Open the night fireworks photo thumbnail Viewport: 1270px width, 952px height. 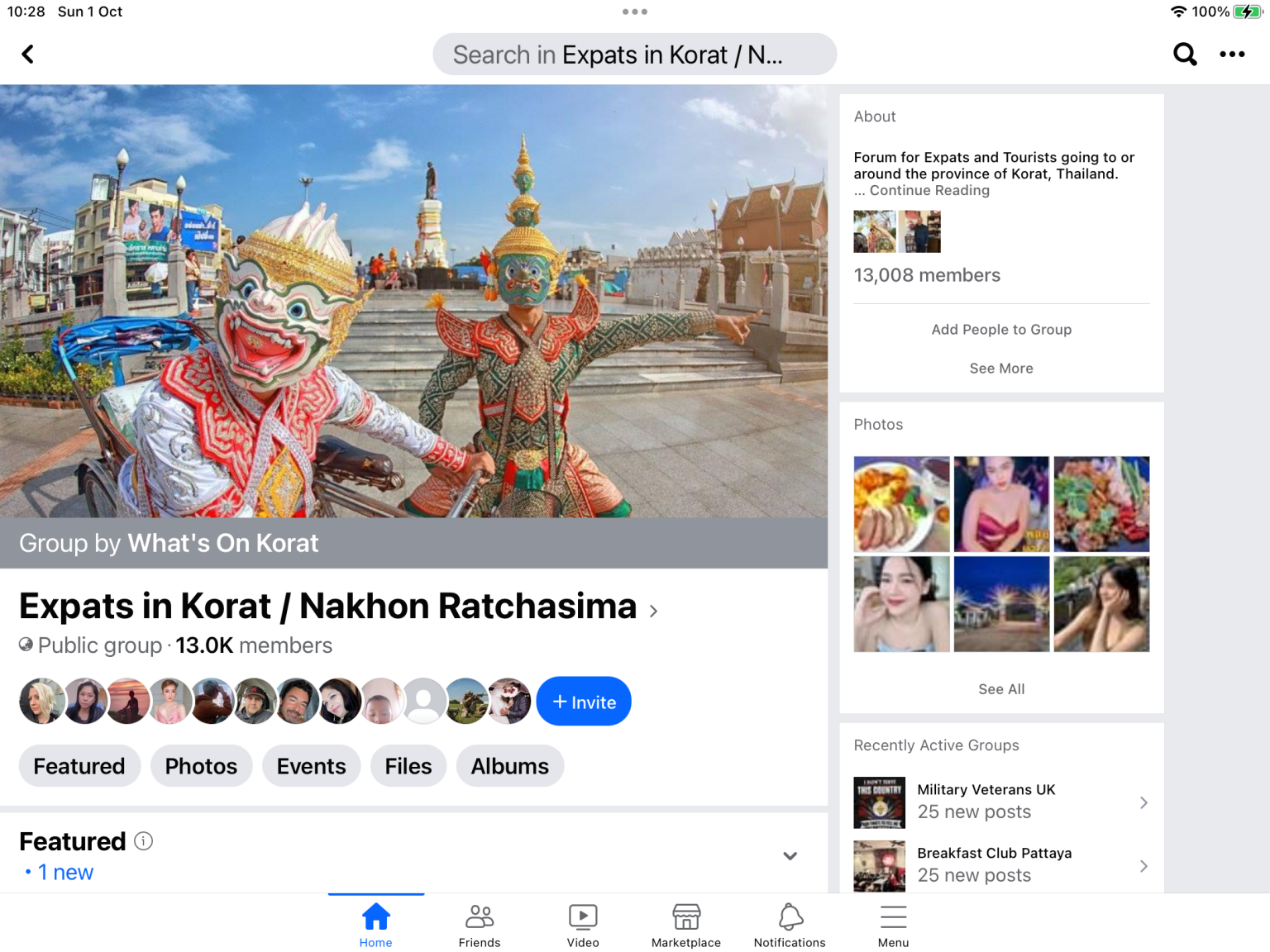[x=1001, y=604]
